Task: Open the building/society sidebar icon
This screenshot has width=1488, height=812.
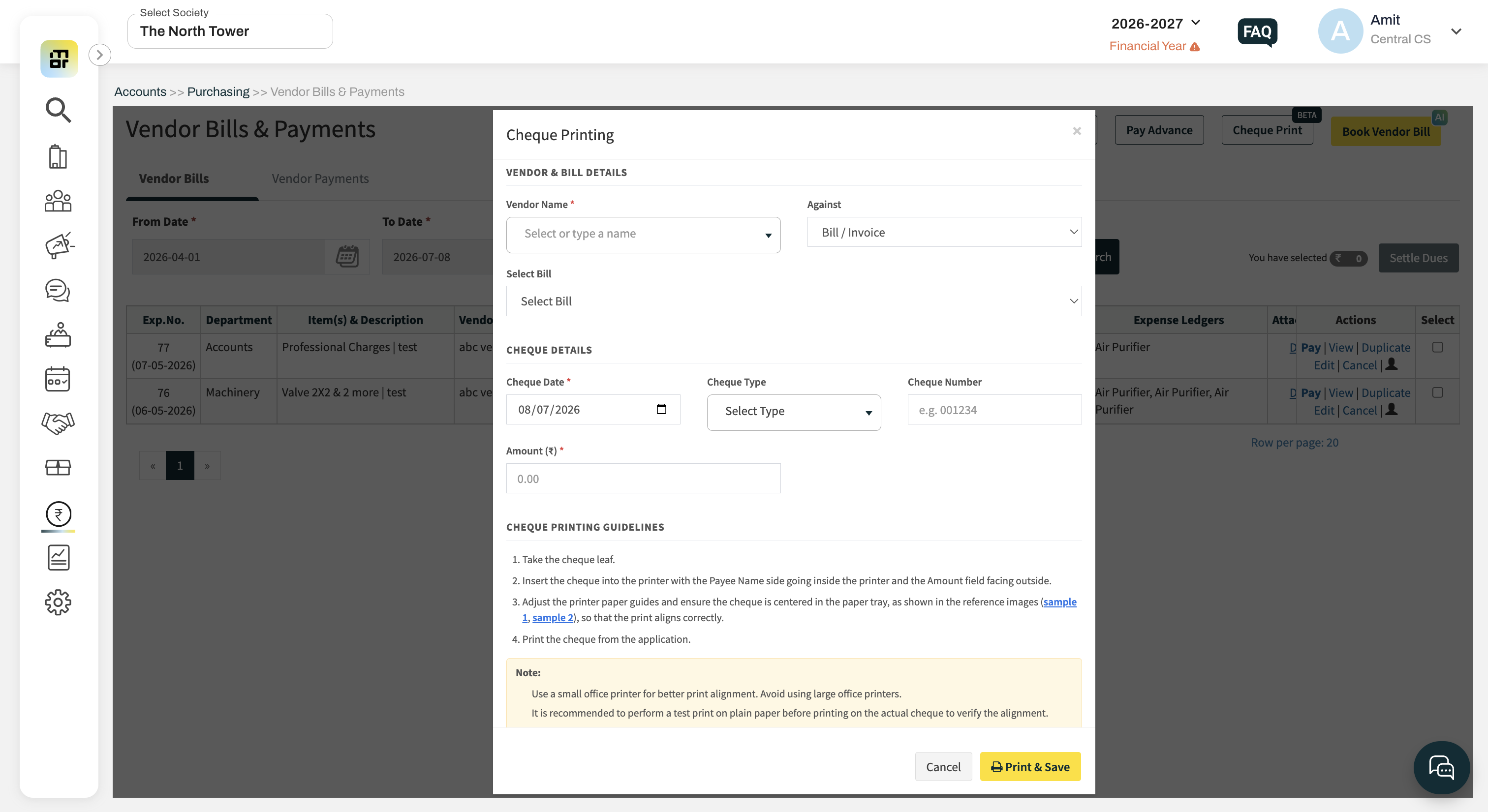Action: [x=58, y=156]
